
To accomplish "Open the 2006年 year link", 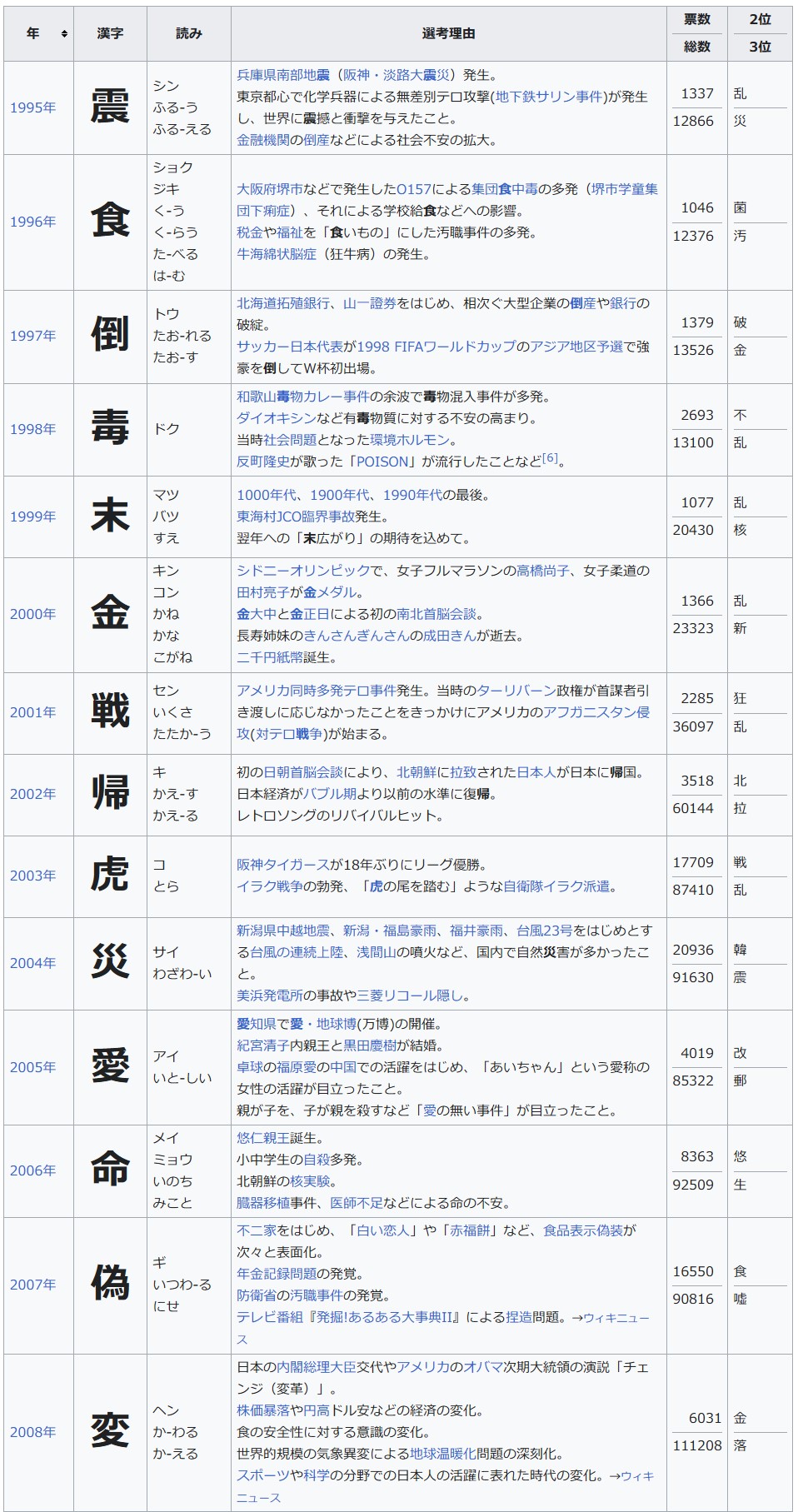I will tap(33, 1170).
